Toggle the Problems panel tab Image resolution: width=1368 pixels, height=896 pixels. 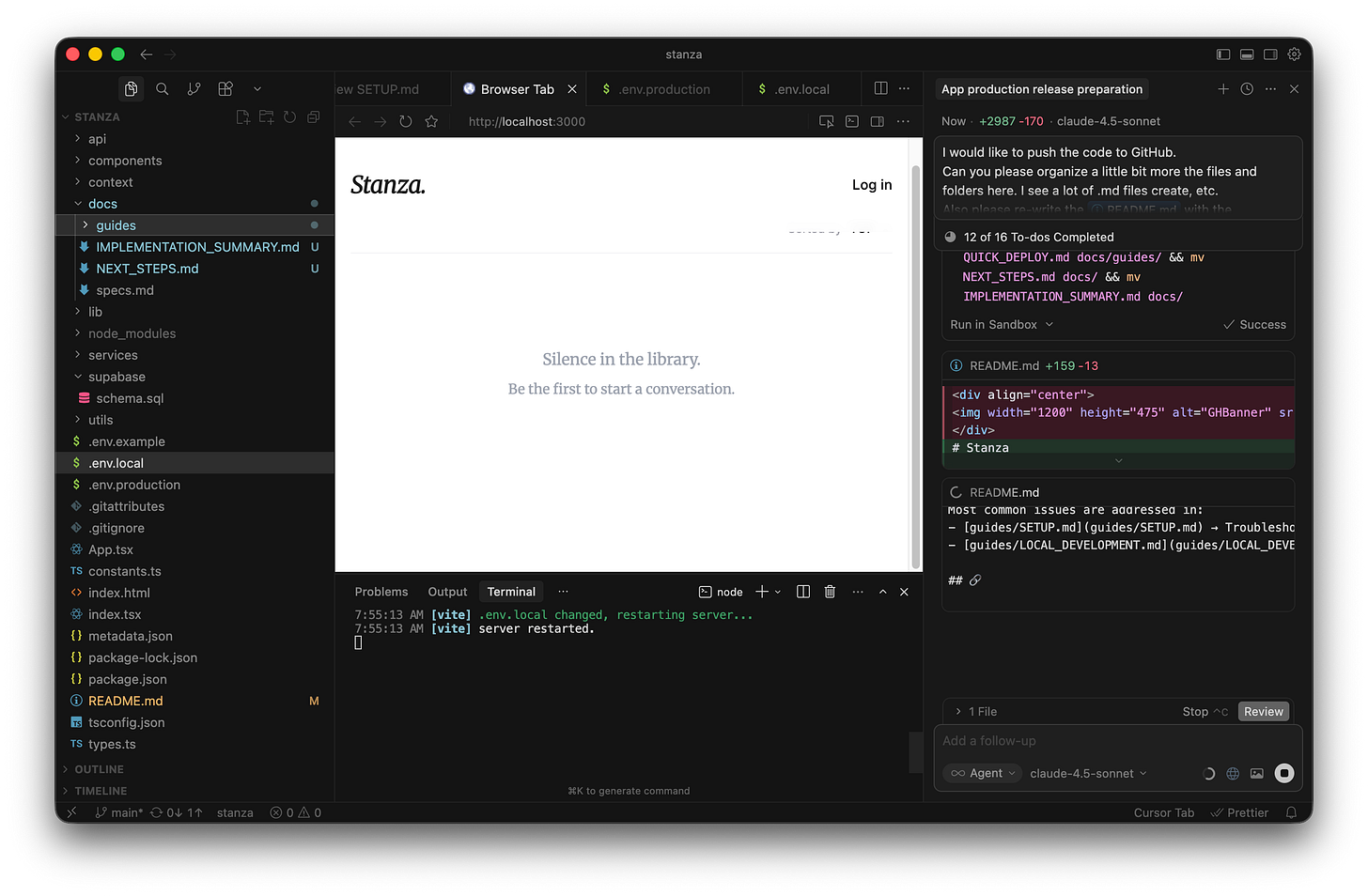pos(381,592)
